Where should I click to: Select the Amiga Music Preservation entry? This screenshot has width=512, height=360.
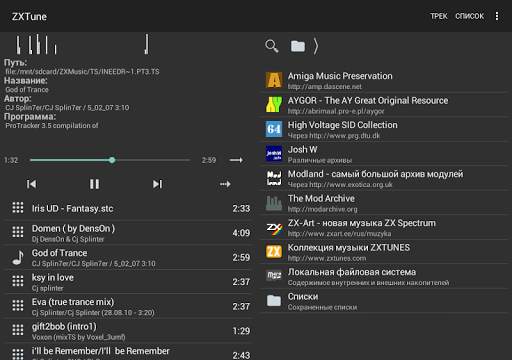[385, 80]
